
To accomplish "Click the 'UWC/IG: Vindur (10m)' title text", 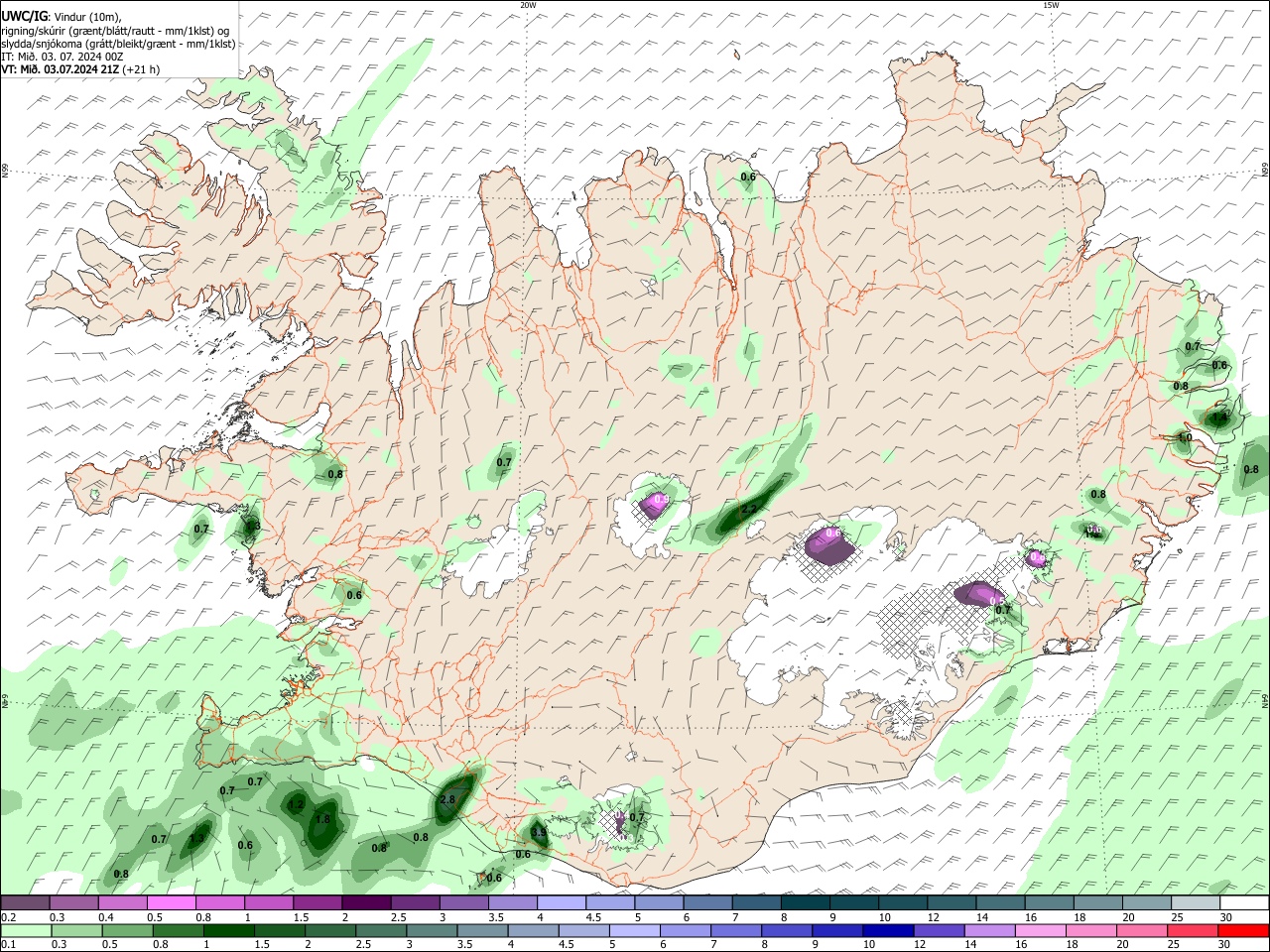I will 61,16.
